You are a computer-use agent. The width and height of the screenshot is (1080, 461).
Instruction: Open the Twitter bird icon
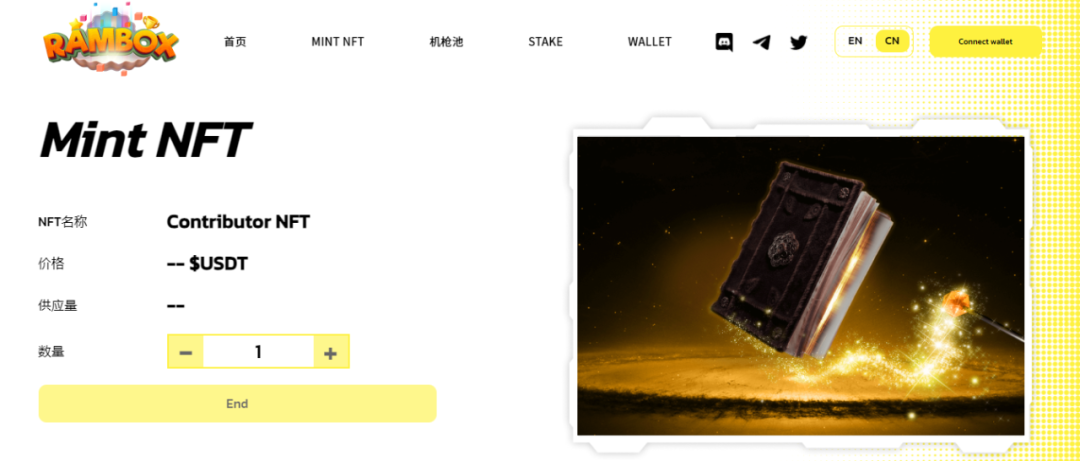coord(798,42)
